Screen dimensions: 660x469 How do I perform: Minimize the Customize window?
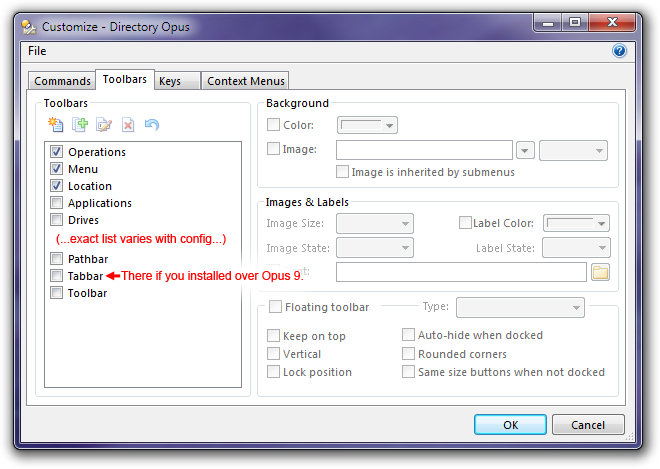point(548,23)
